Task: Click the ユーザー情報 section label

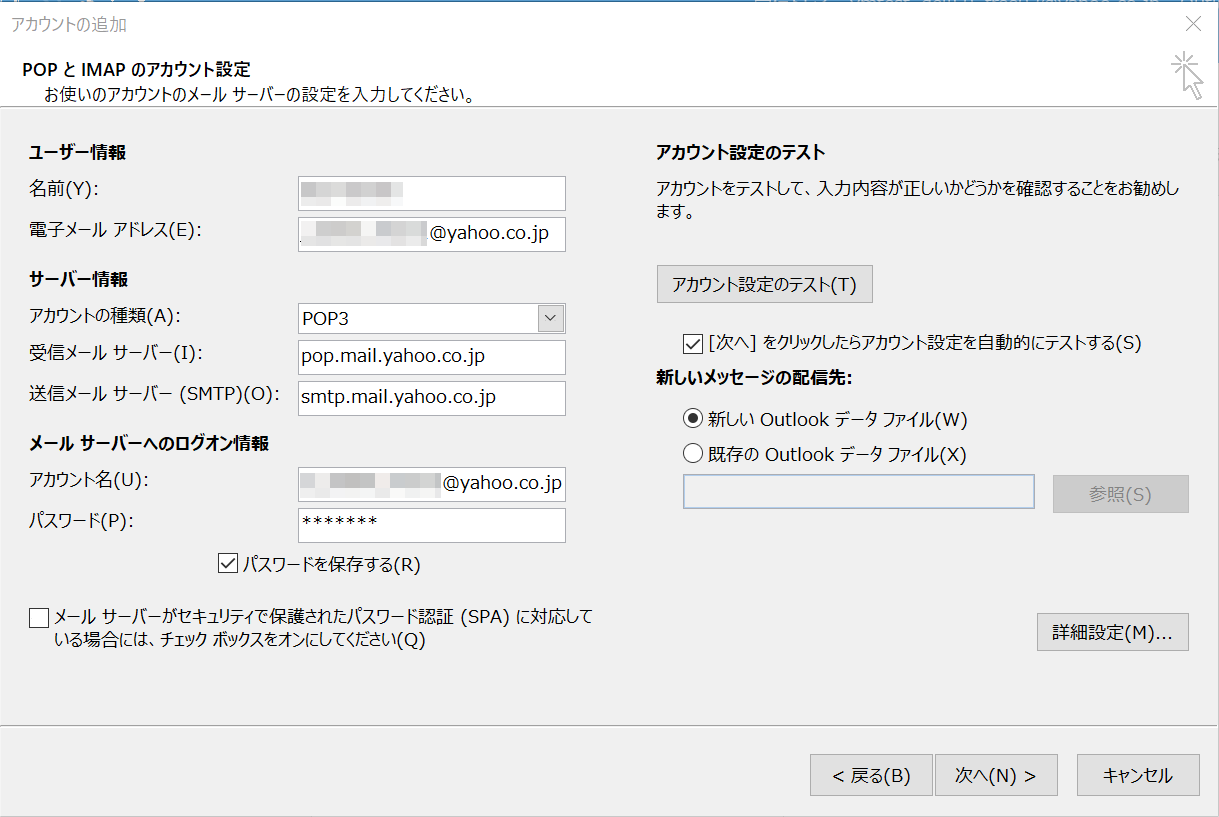Action: pyautogui.click(x=78, y=153)
